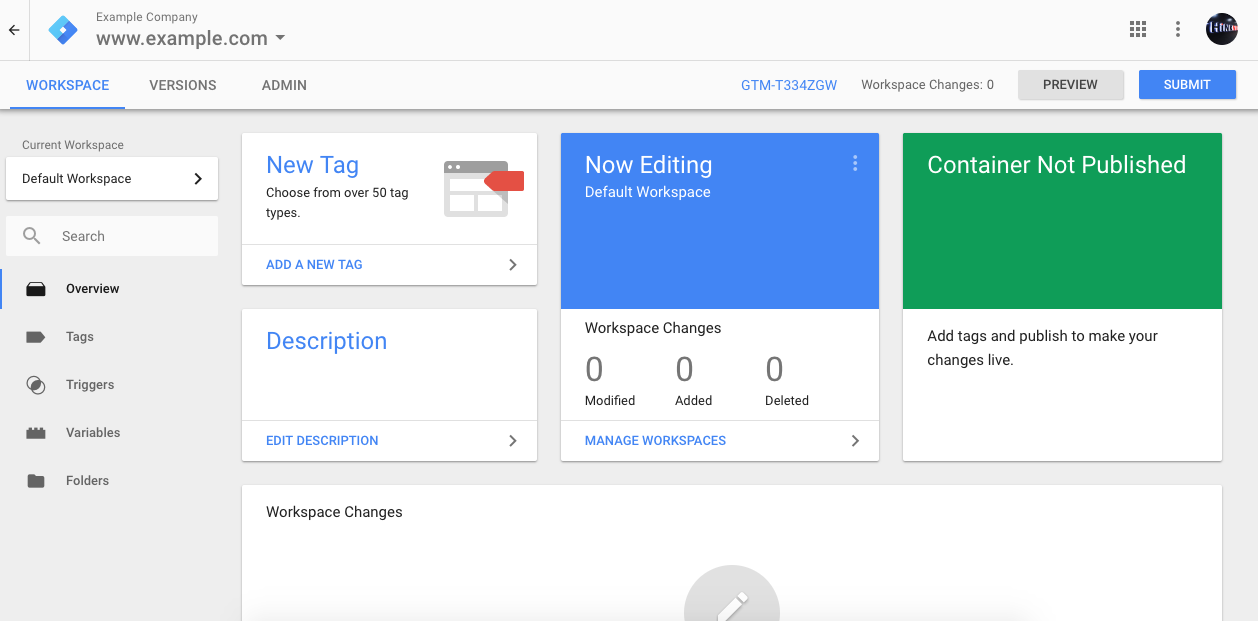Click the search magnifier icon
1258x621 pixels.
(x=32, y=236)
